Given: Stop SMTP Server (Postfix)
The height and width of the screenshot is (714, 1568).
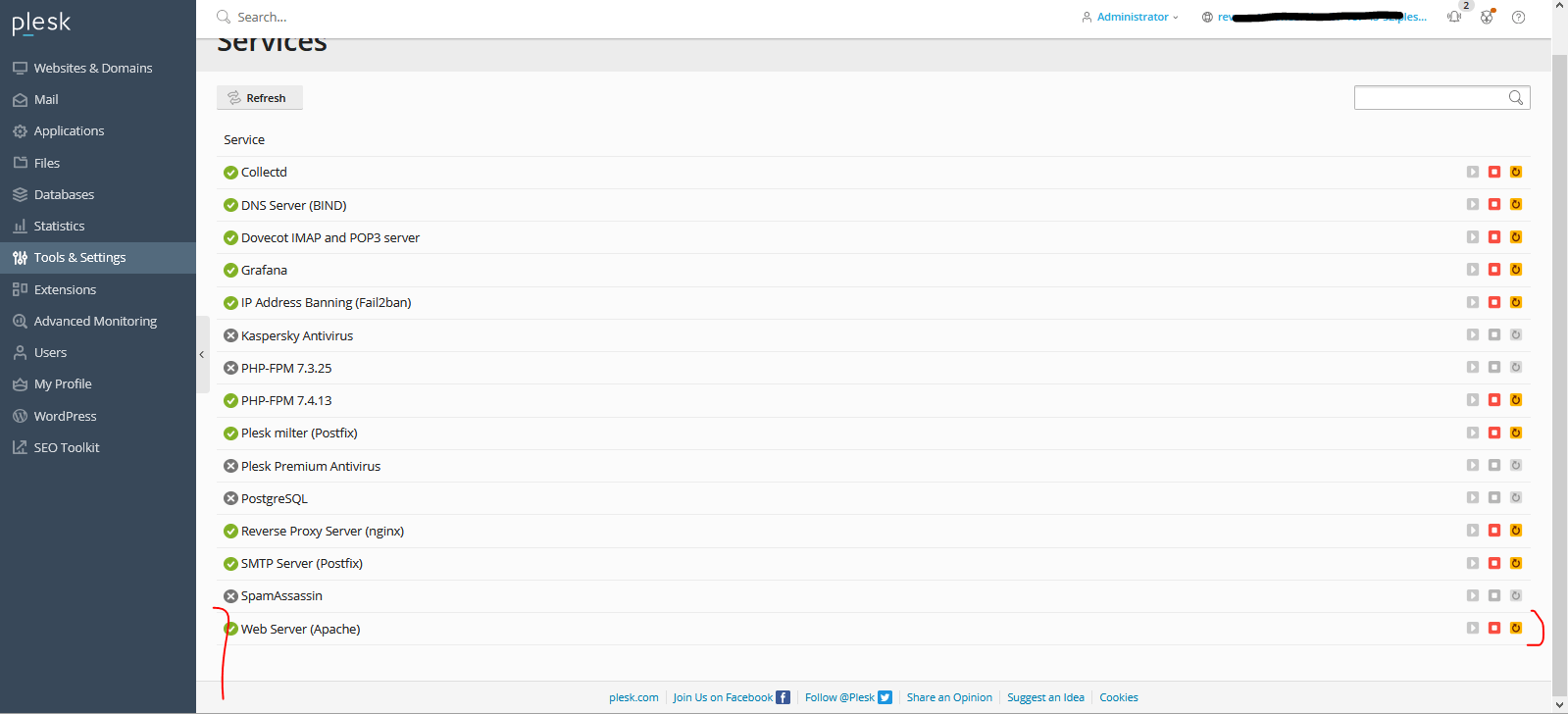Looking at the screenshot, I should (x=1494, y=563).
